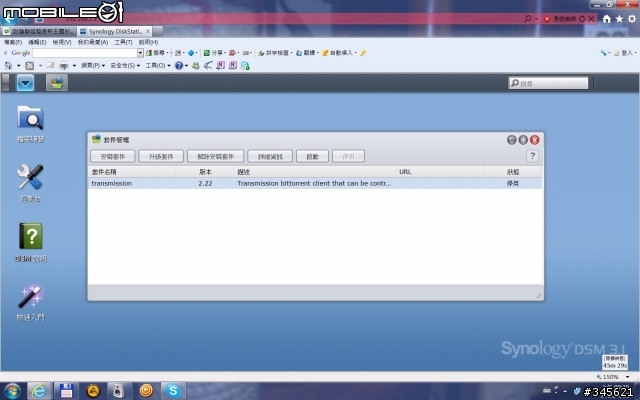This screenshot has width=640, height=400.
Task: Open the 網頁(P) Page dropdown
Action: (93, 65)
